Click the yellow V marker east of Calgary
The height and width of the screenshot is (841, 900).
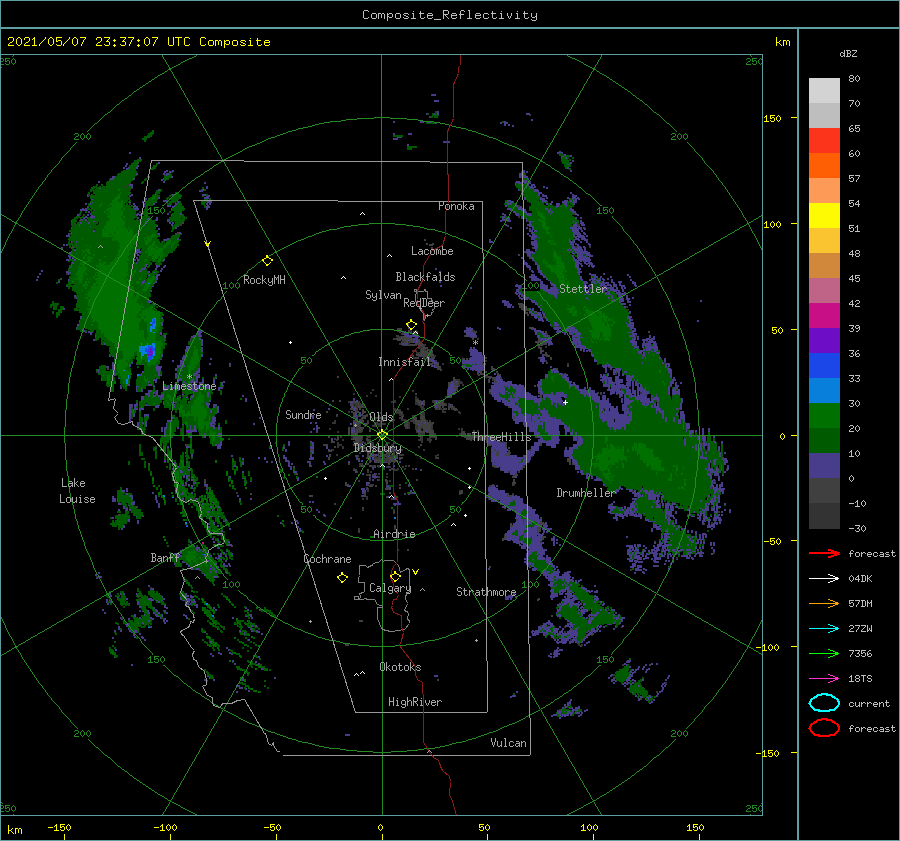pyautogui.click(x=416, y=572)
